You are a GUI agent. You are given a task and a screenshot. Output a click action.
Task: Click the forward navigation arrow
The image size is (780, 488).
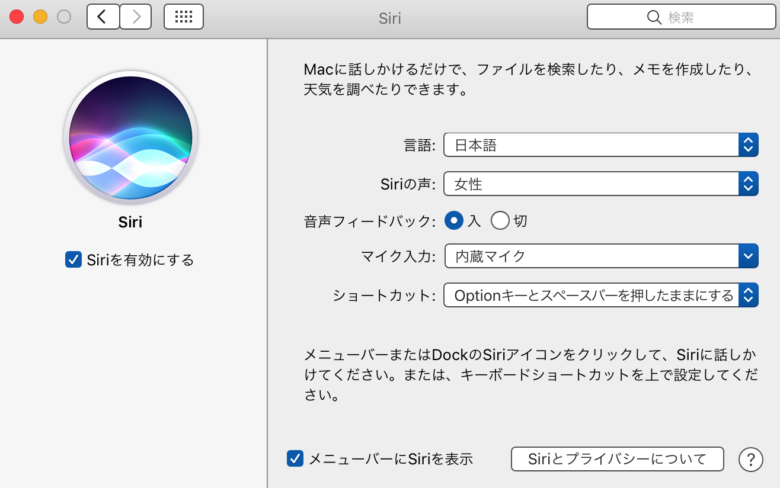click(136, 17)
